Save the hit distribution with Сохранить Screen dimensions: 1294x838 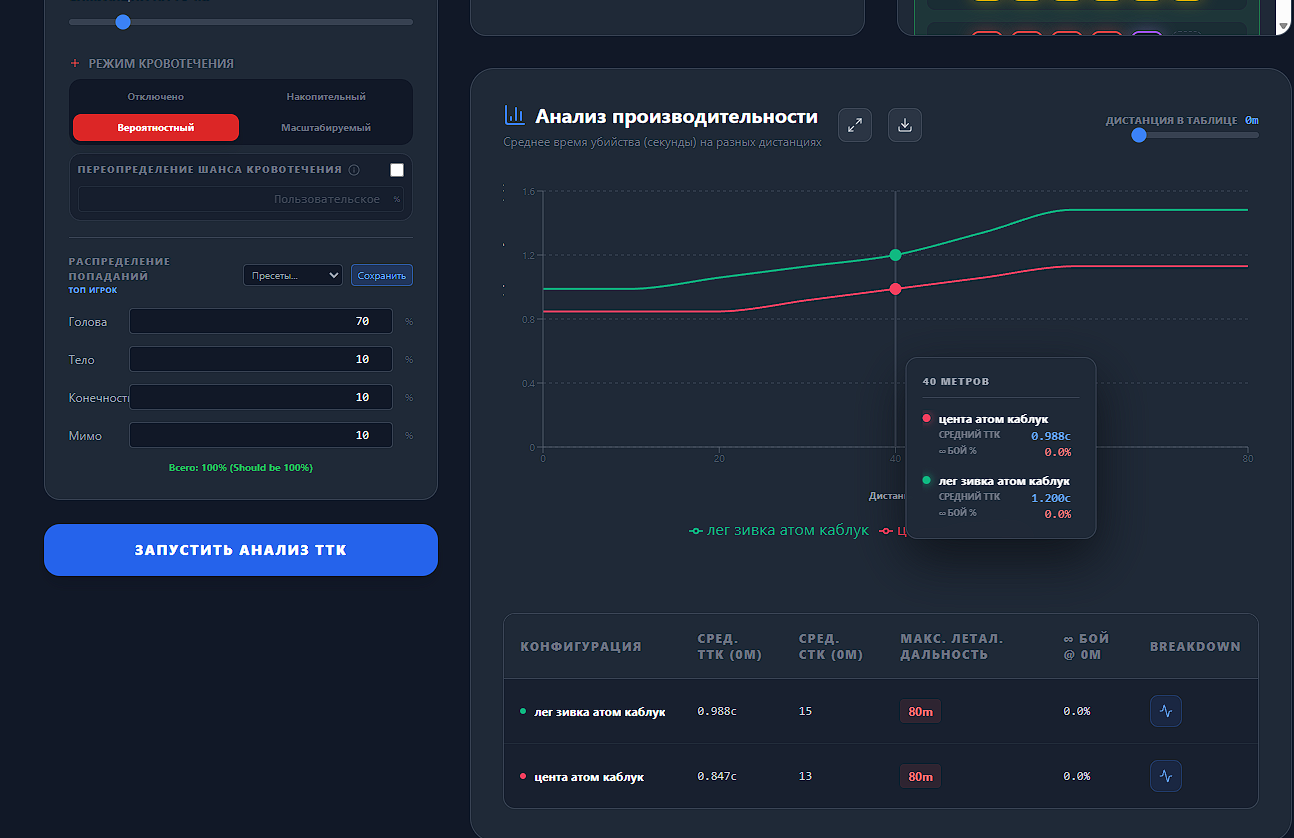tap(382, 275)
